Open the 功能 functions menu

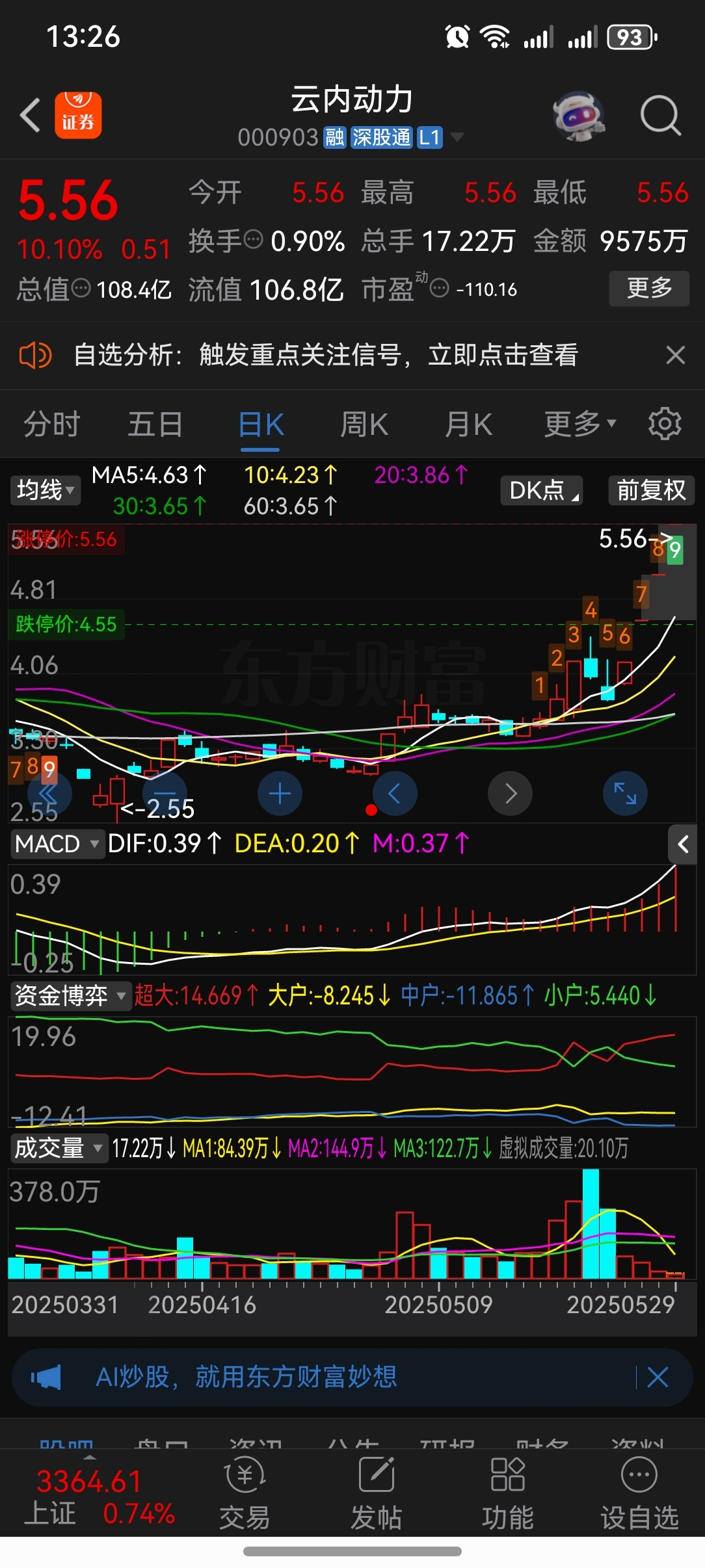click(507, 1493)
